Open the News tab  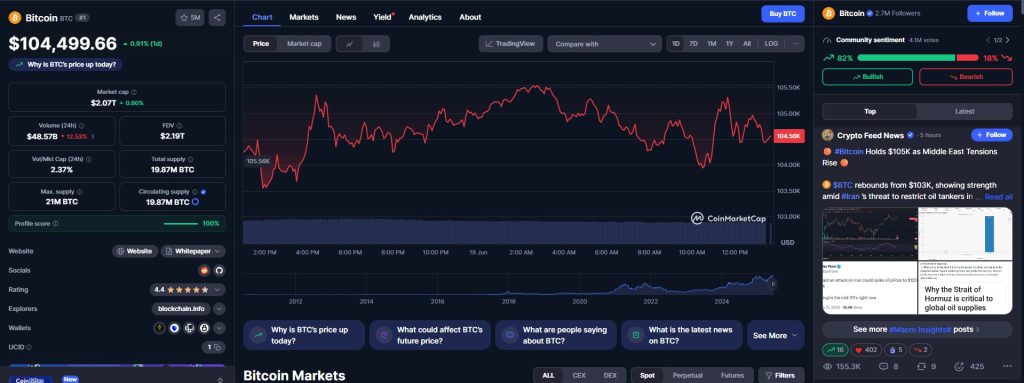pos(346,17)
